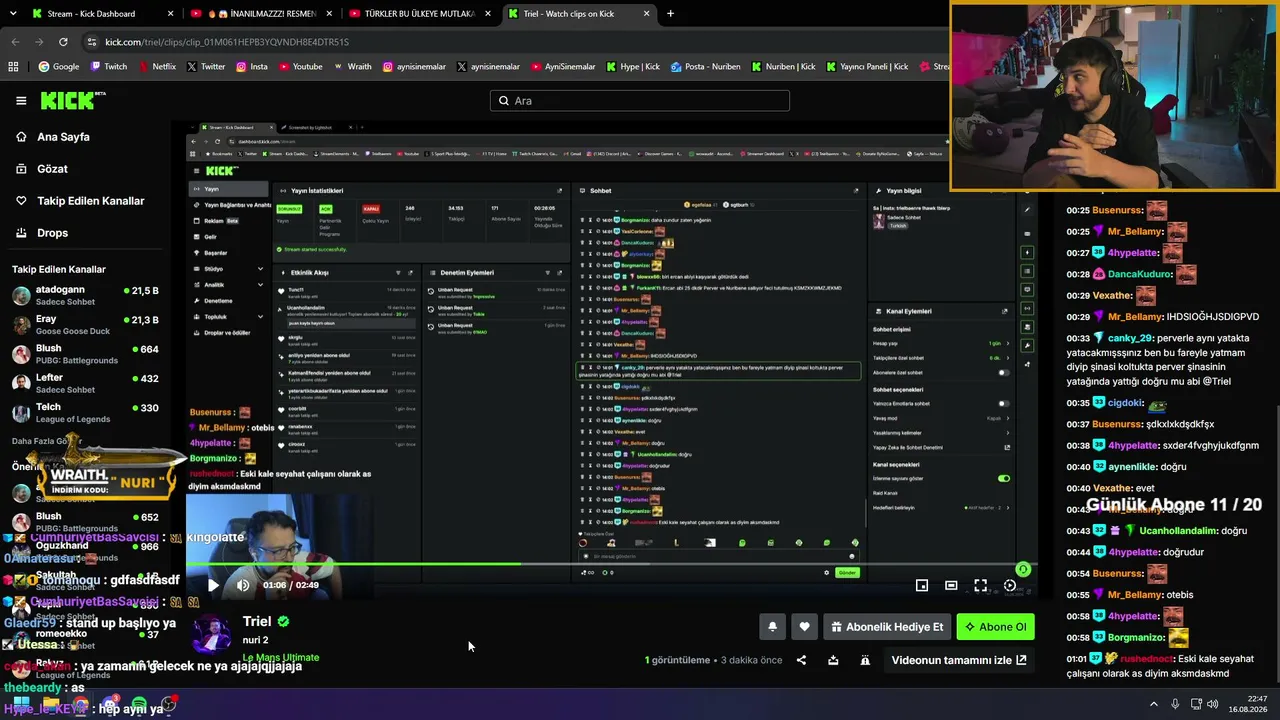
Task: Click the "01:06 / 02:49" playback time
Action: [291, 585]
